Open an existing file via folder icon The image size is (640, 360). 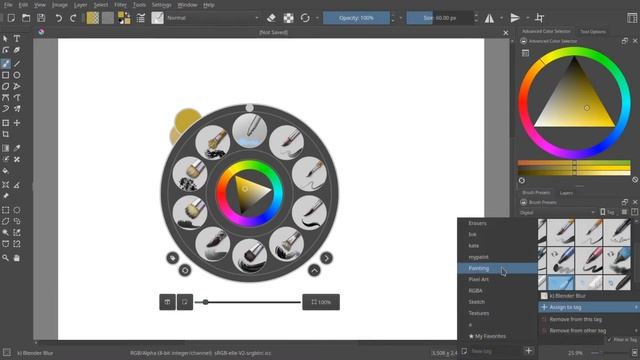click(26, 18)
